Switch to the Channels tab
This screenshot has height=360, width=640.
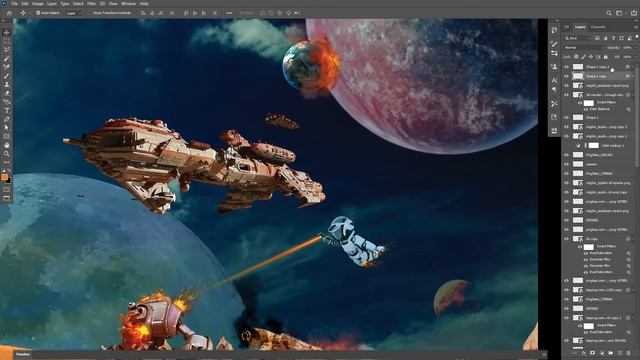[598, 27]
